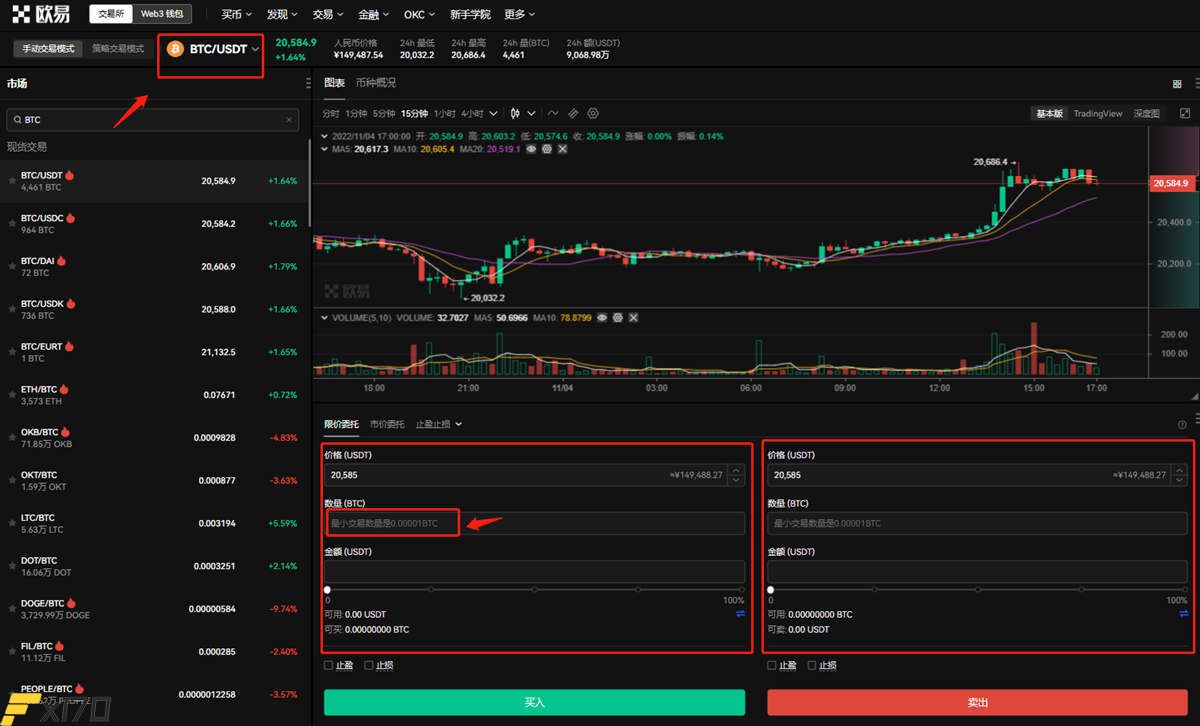Click the swap-unit icon in the buy panel
The width and height of the screenshot is (1200, 726).
(740, 614)
